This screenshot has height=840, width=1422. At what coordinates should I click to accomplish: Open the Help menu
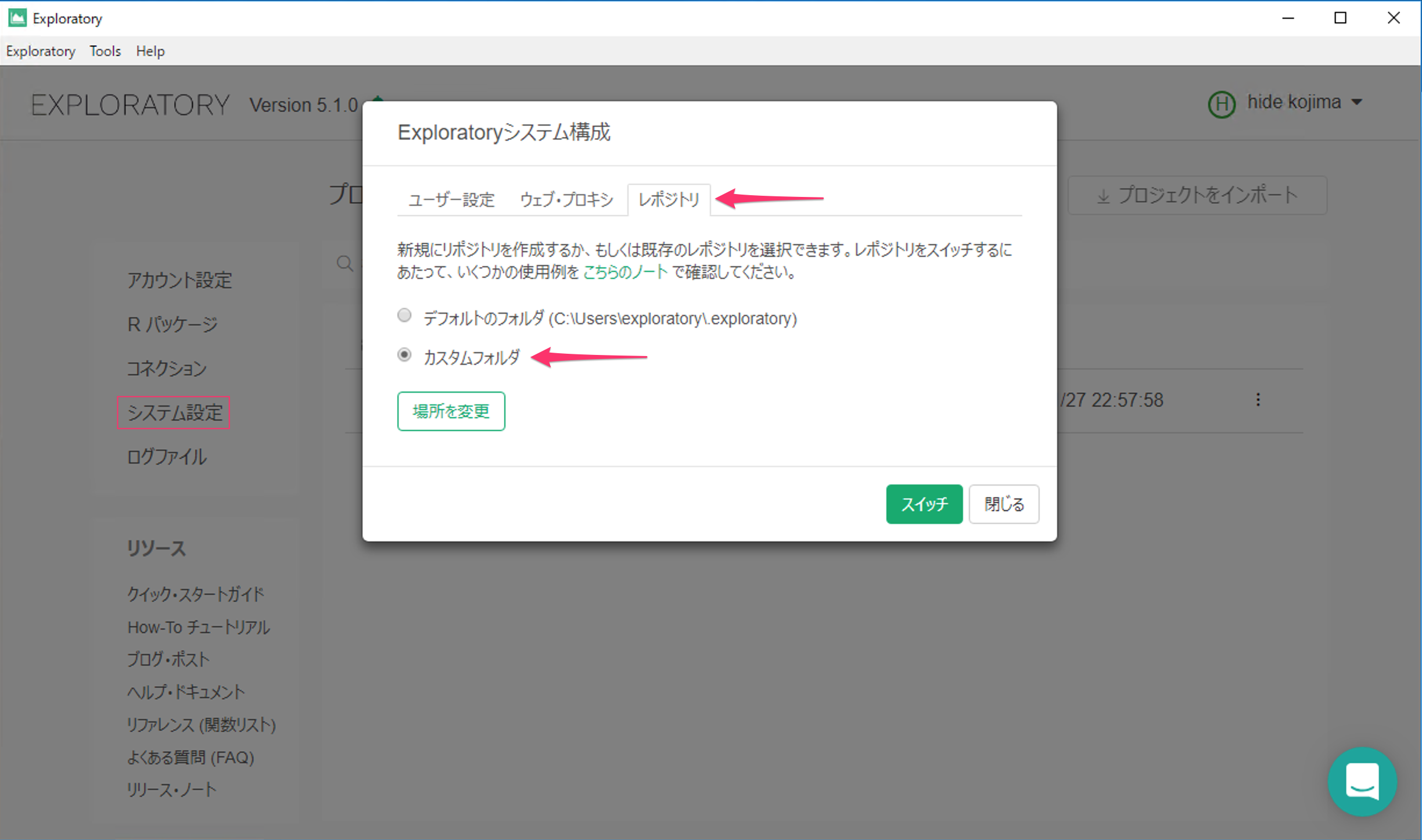point(150,51)
